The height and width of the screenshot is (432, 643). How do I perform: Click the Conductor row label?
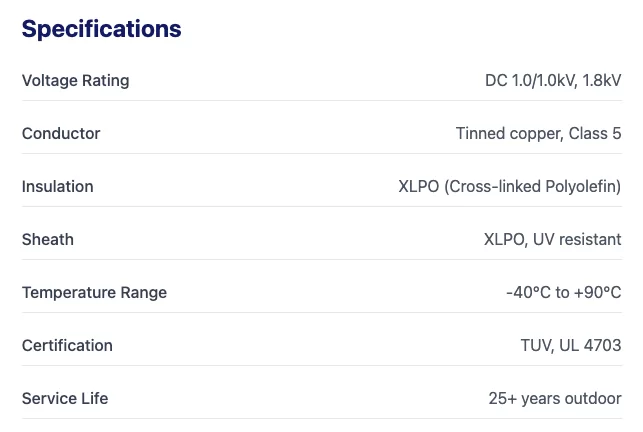click(61, 133)
